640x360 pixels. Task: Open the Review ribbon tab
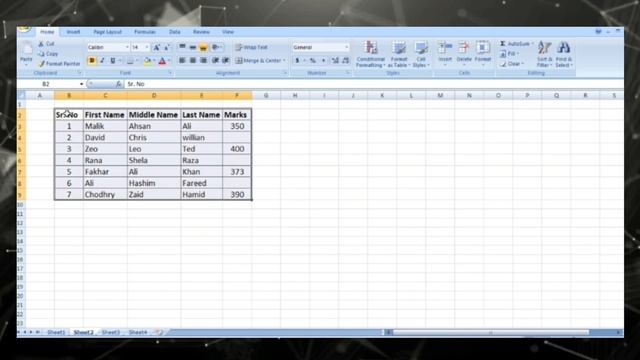pos(201,32)
